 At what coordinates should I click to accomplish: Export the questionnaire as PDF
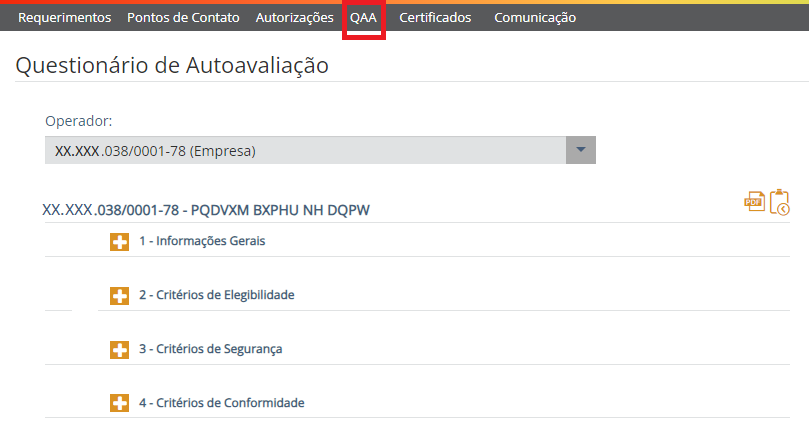[x=754, y=202]
